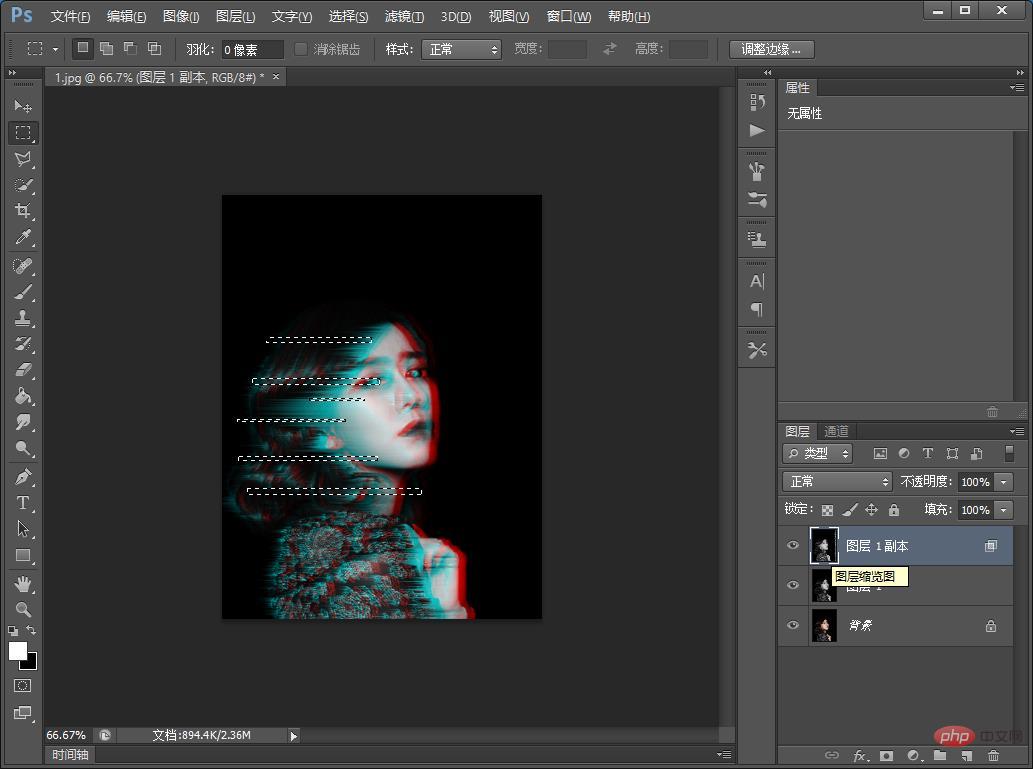
Task: Select the Pen tool
Action: point(23,476)
